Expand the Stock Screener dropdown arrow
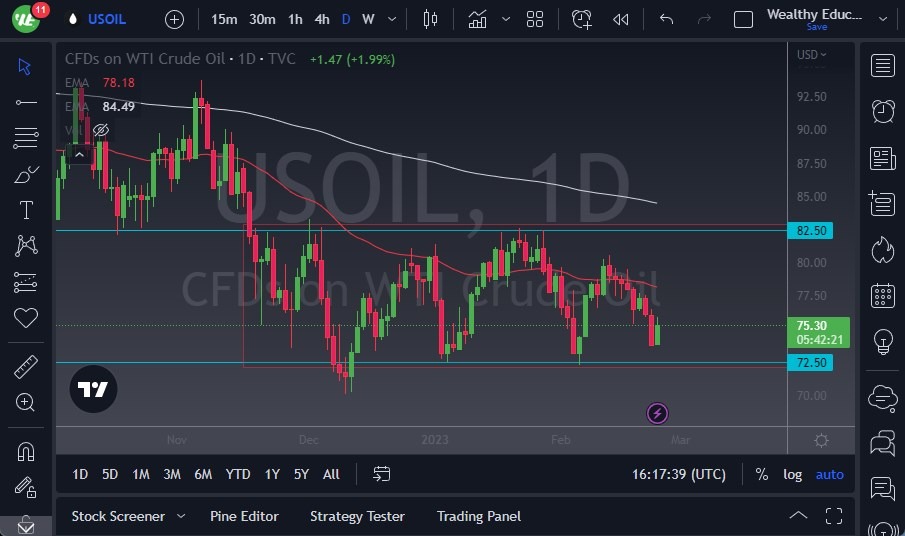Screen dimensions: 905x536 click(x=181, y=516)
